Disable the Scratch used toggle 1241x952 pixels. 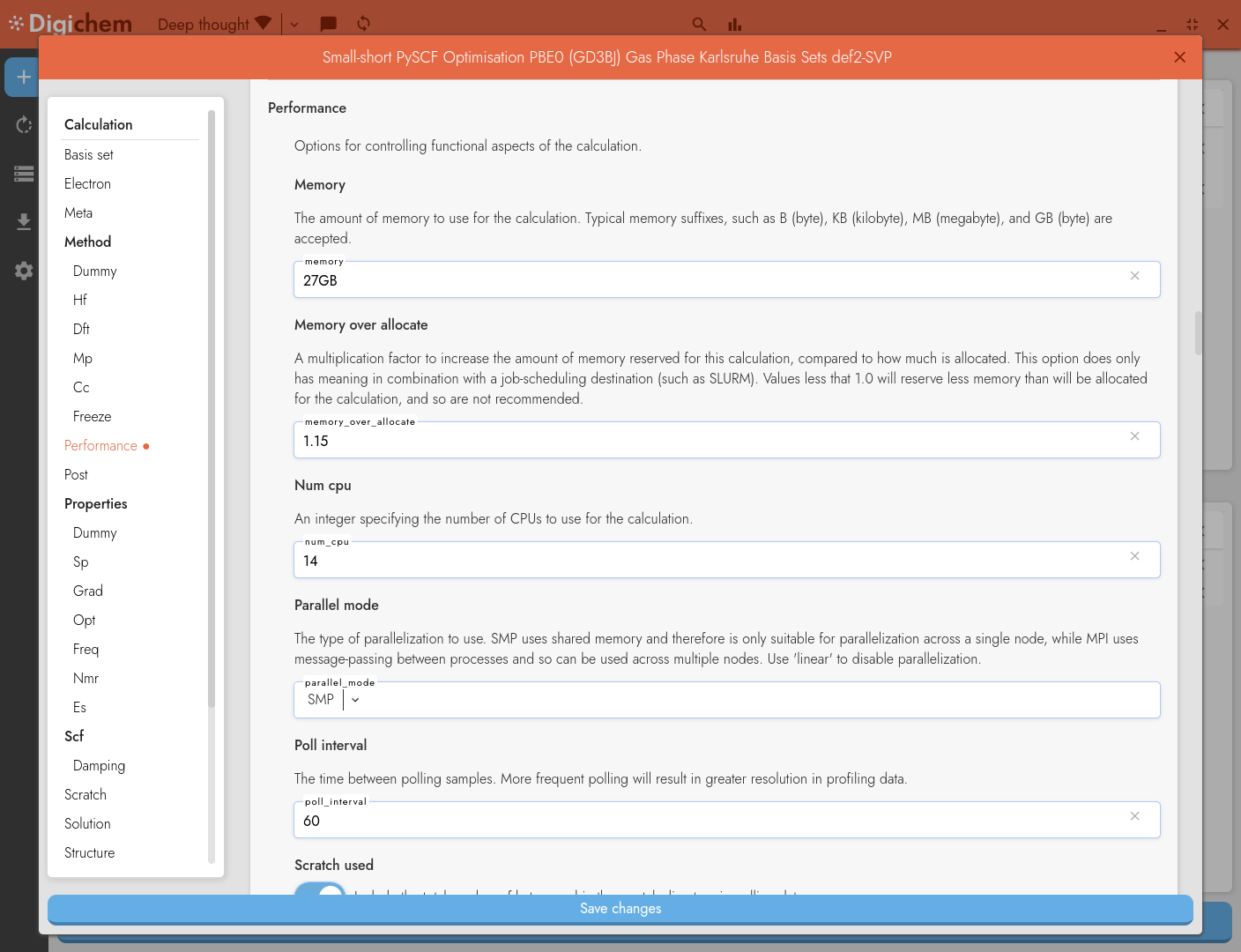(319, 896)
